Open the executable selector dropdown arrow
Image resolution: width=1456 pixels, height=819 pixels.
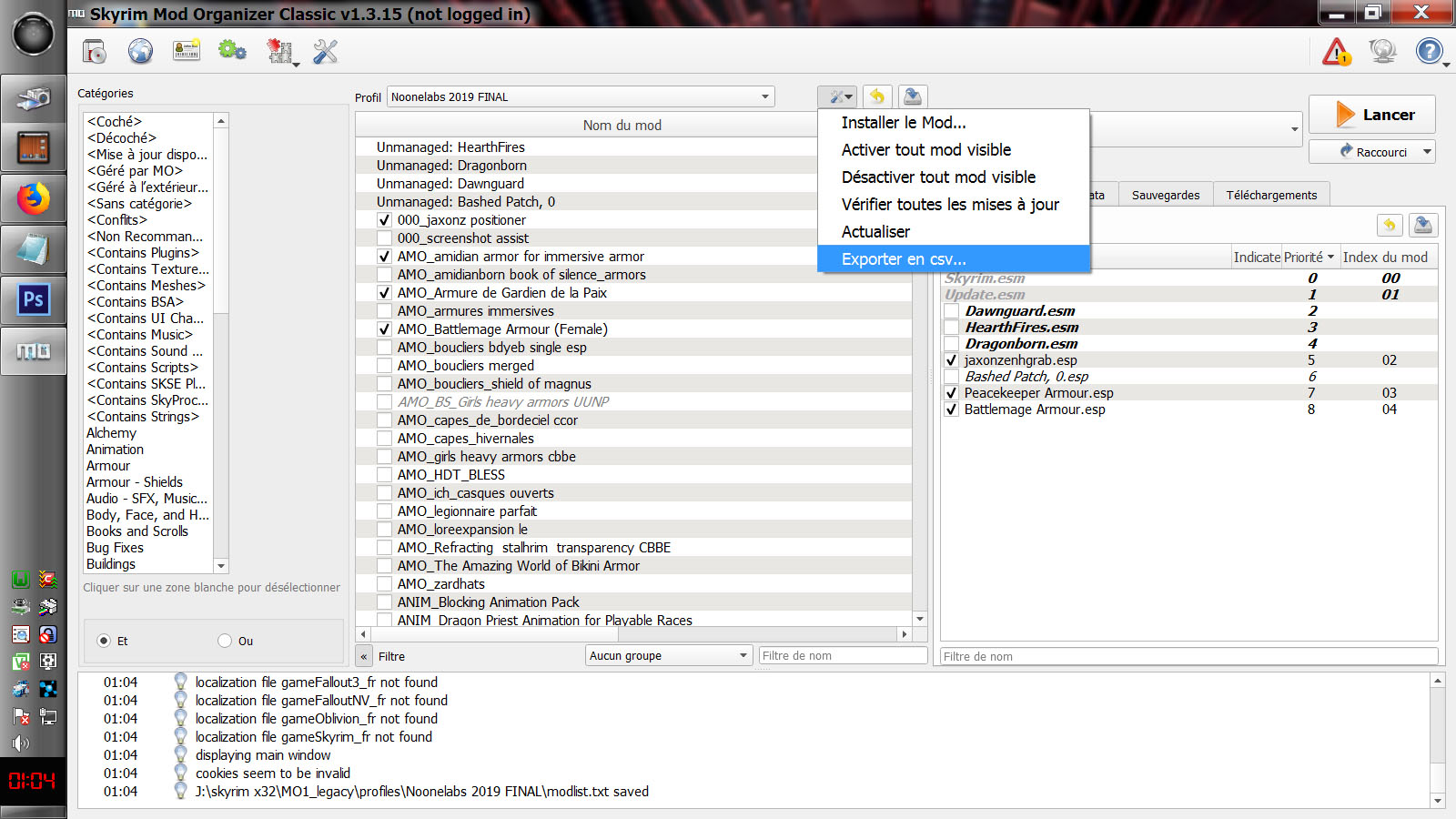[1294, 129]
